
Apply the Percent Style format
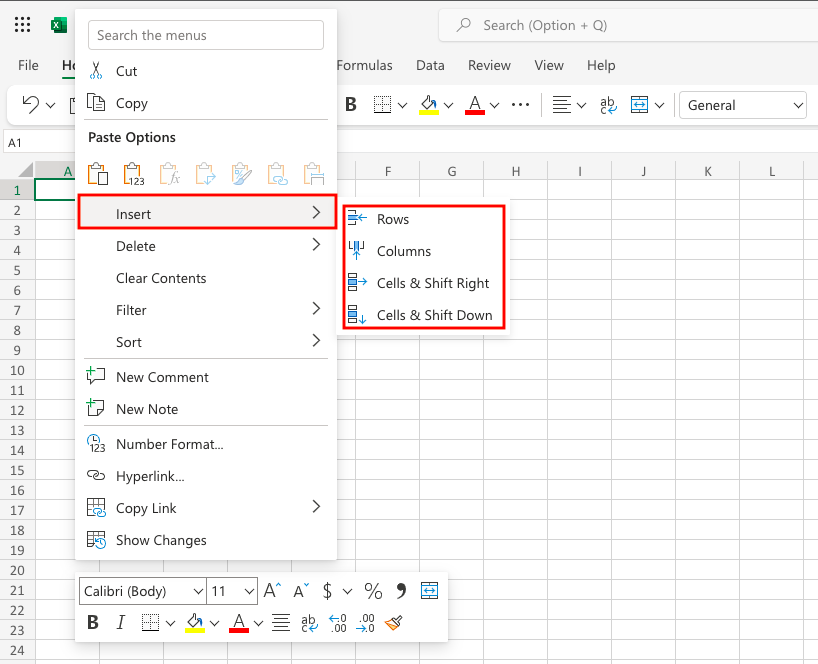click(372, 591)
